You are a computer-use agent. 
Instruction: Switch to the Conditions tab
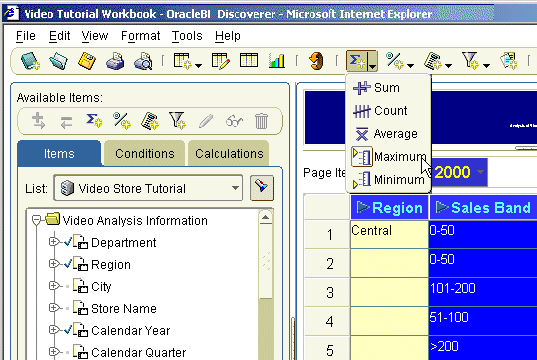[x=145, y=153]
